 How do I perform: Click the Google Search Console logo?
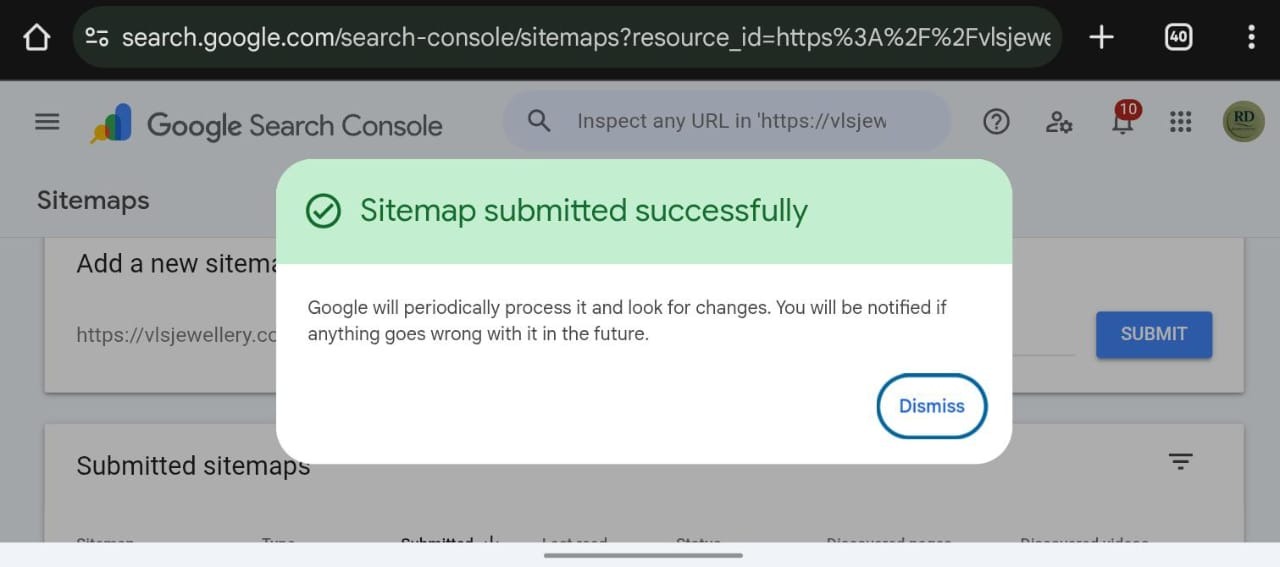point(266,125)
